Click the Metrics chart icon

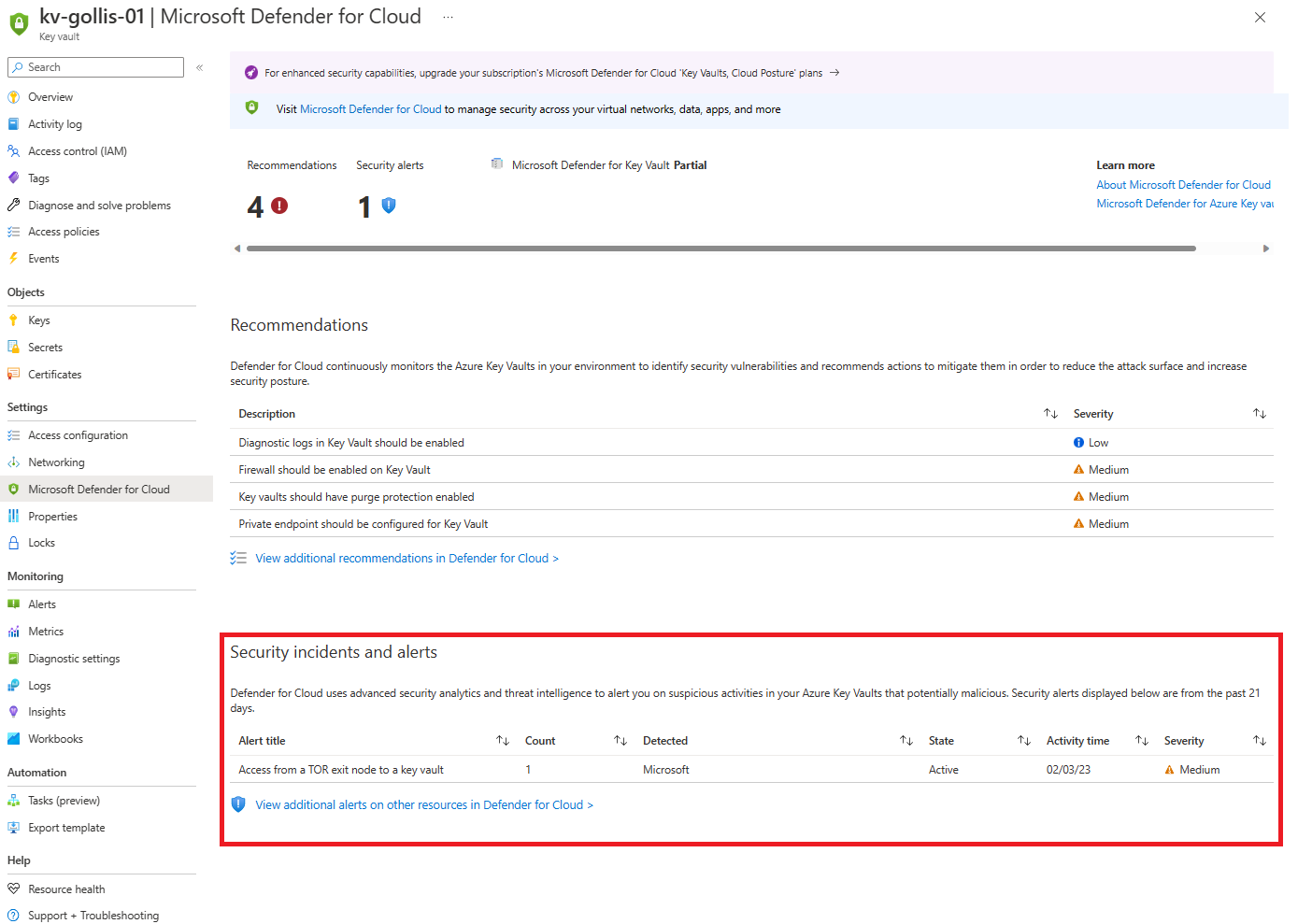13,632
